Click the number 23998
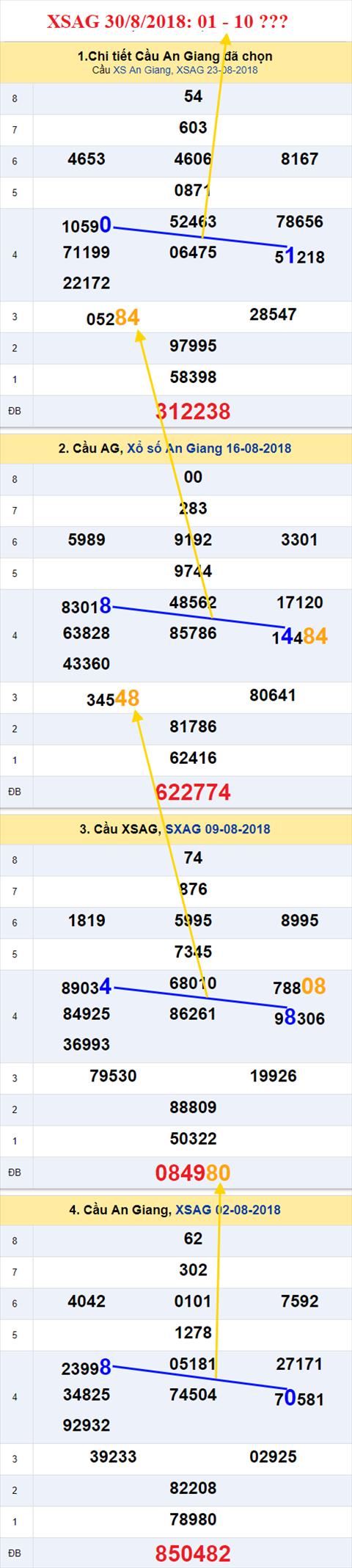Viewport: 352px width, 1568px height. coord(87,1367)
